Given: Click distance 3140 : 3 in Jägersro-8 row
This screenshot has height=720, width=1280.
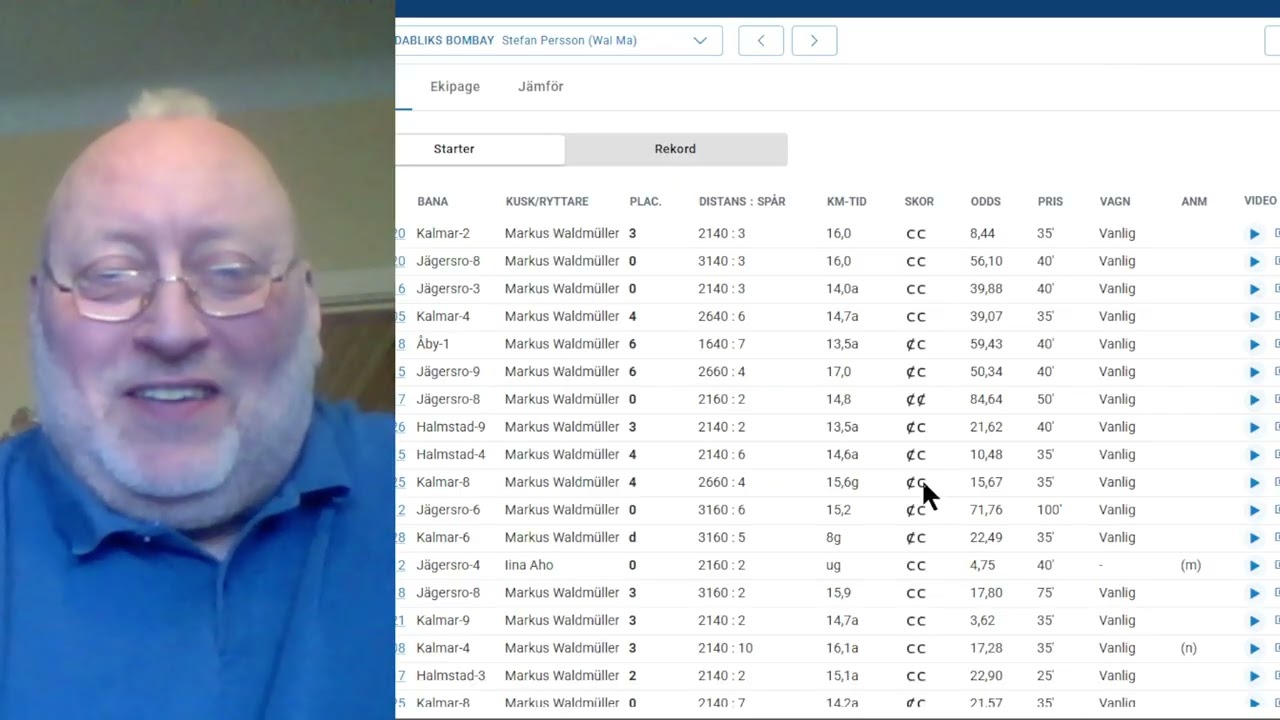Looking at the screenshot, I should (722, 261).
